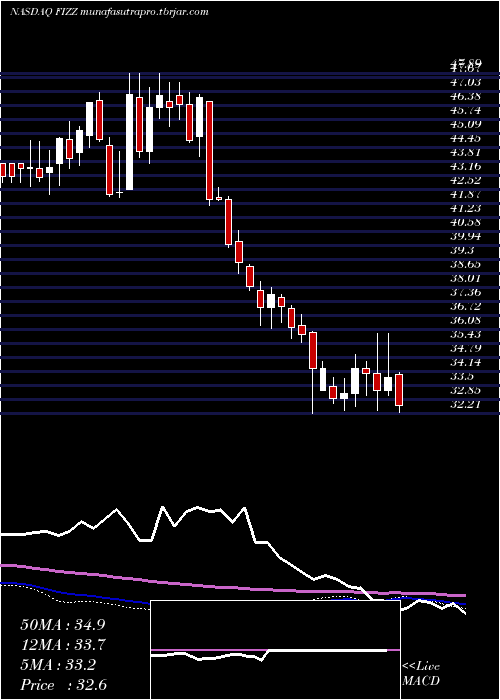Image resolution: width=500 pixels, height=700 pixels.
Task: Select the 43.16 price axis label
Action: tap(465, 167)
